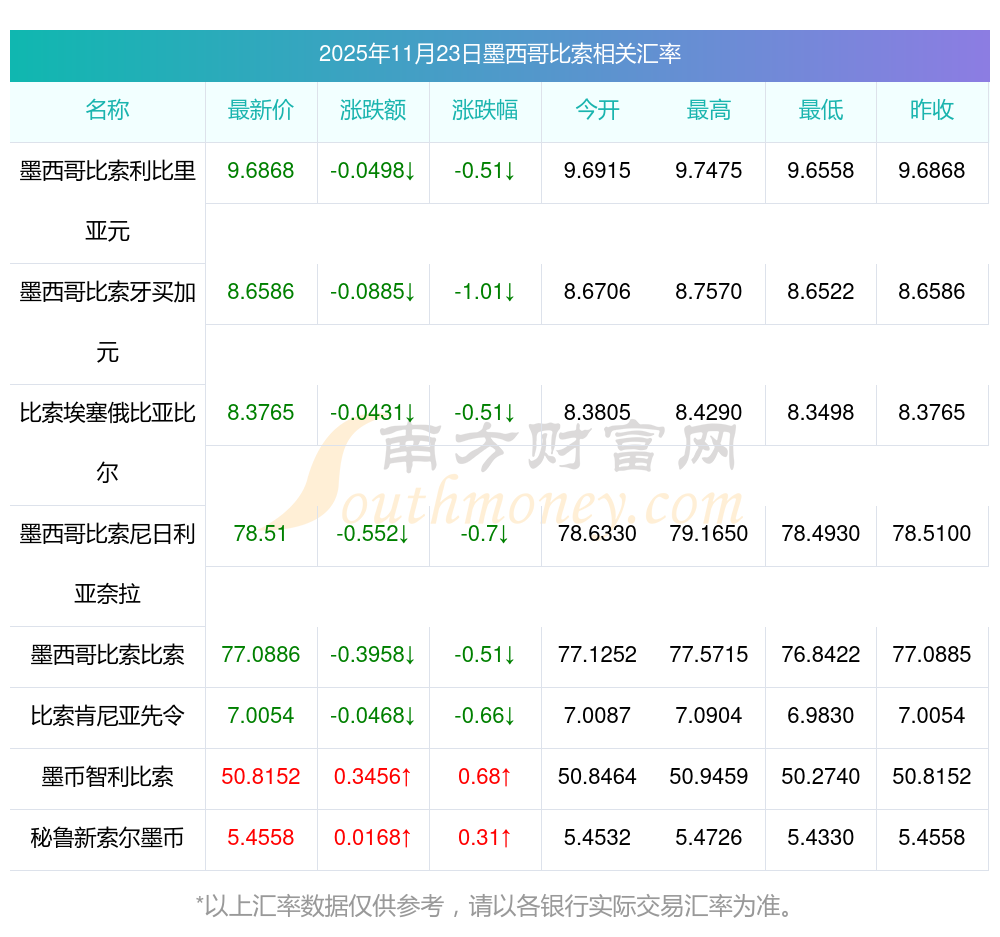Click the red 0.3456↑ change amount

[x=373, y=777]
